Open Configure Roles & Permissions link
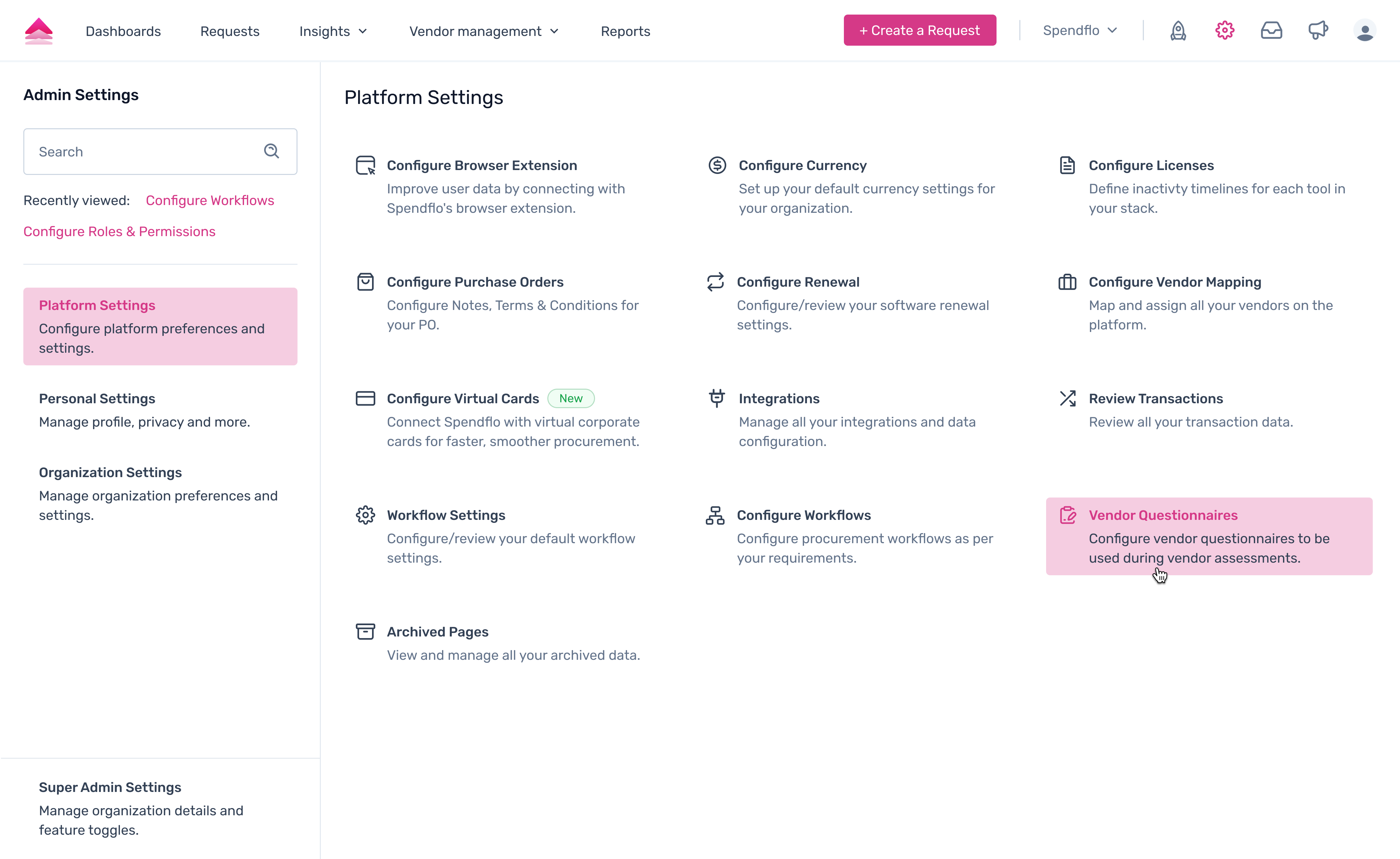 pos(119,232)
